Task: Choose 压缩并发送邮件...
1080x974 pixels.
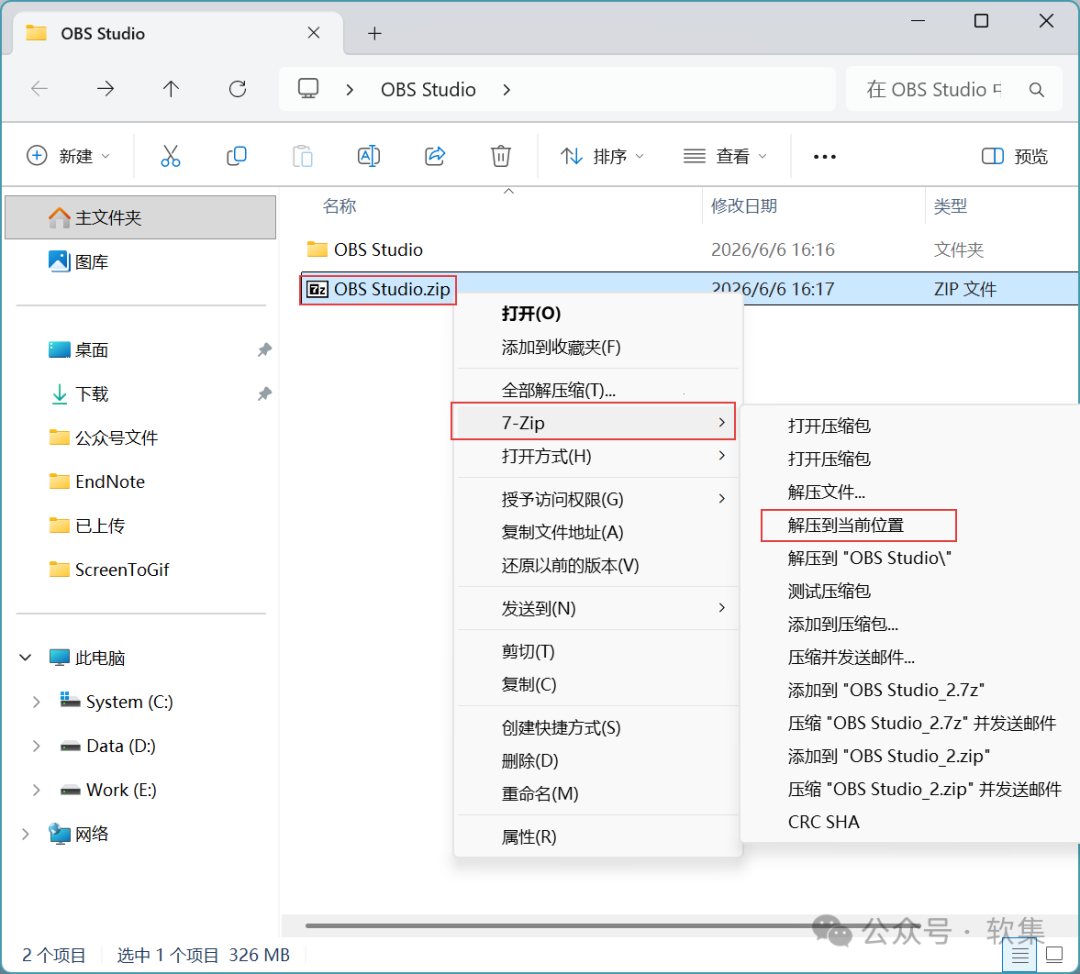Action: coord(851,657)
